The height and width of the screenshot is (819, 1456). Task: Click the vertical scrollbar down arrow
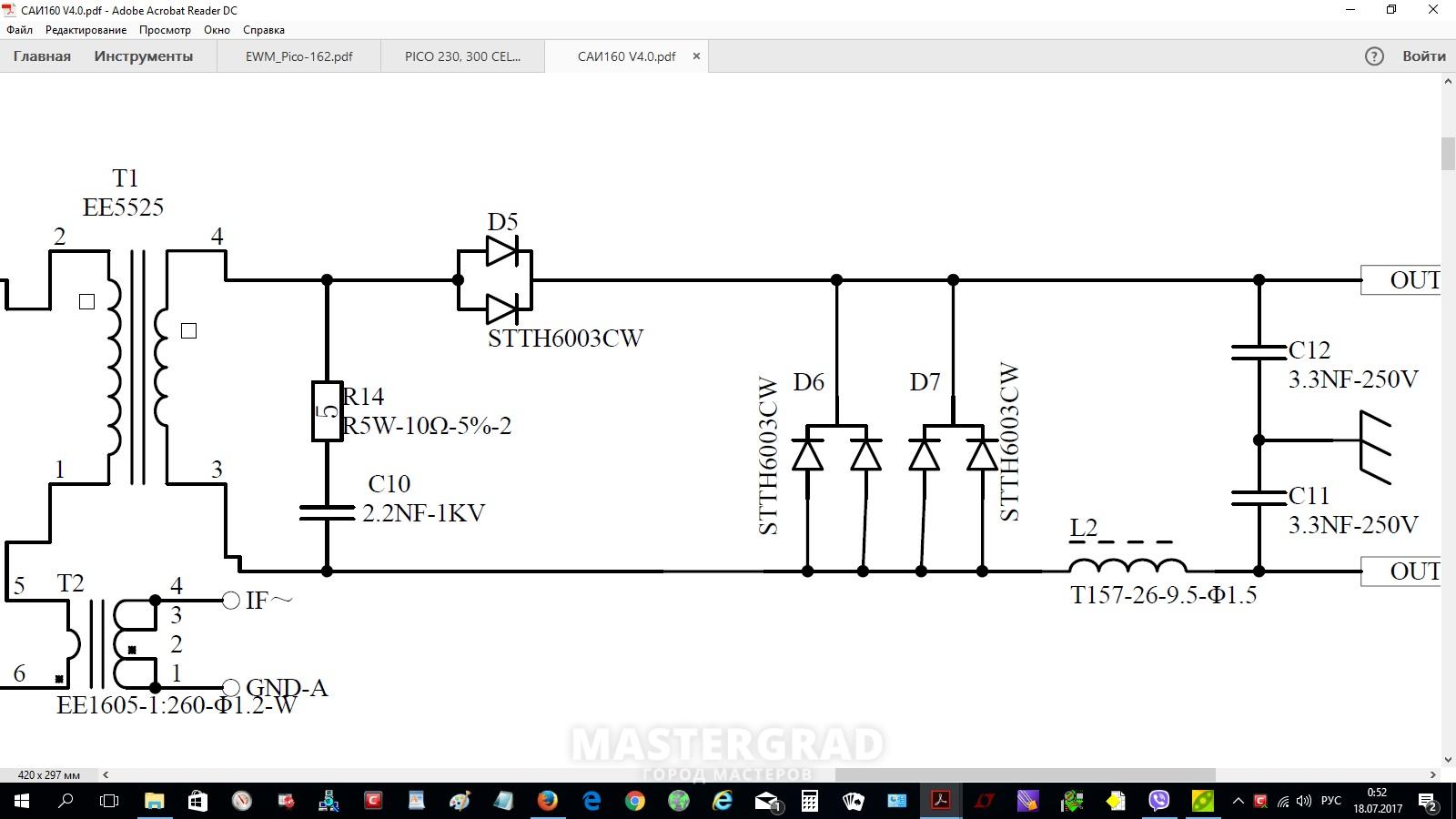[1448, 759]
